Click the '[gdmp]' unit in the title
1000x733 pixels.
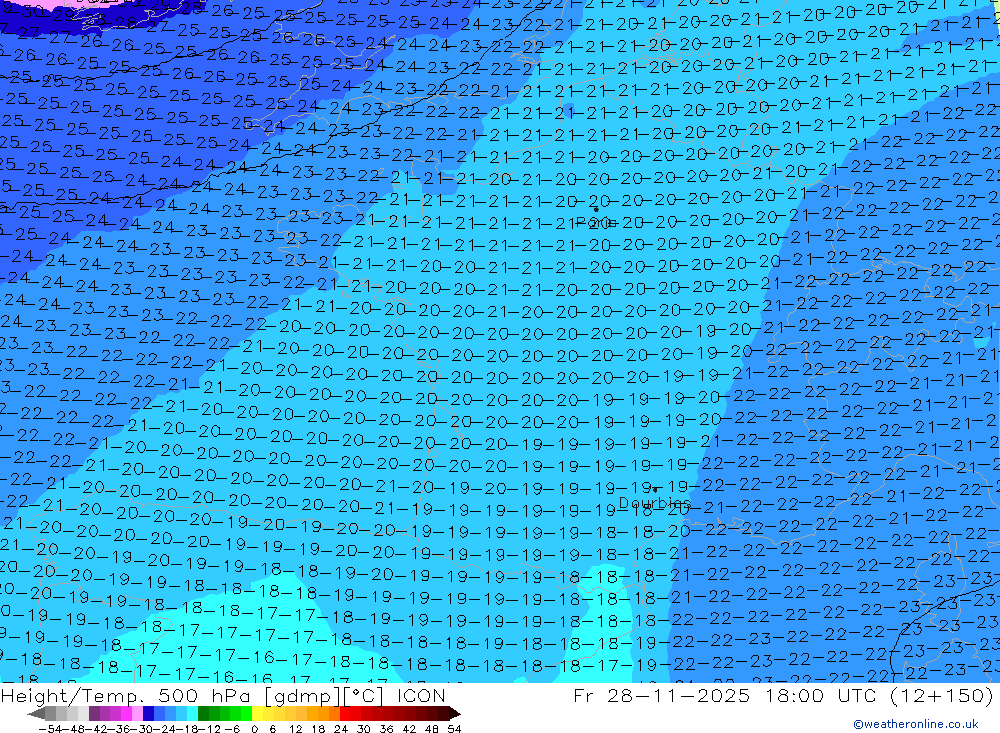click(302, 696)
